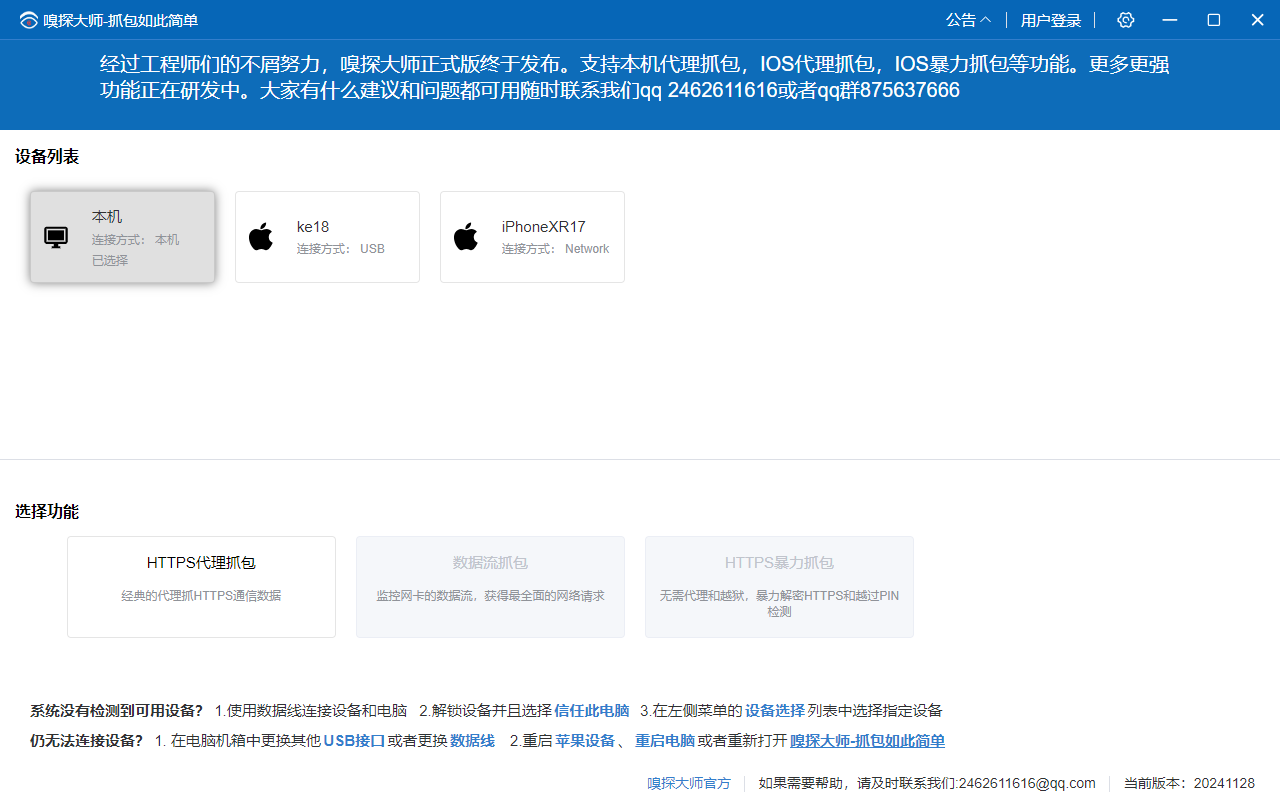This screenshot has height=800, width=1280.
Task: Expand the 公告 announcement dropdown
Action: pos(968,20)
